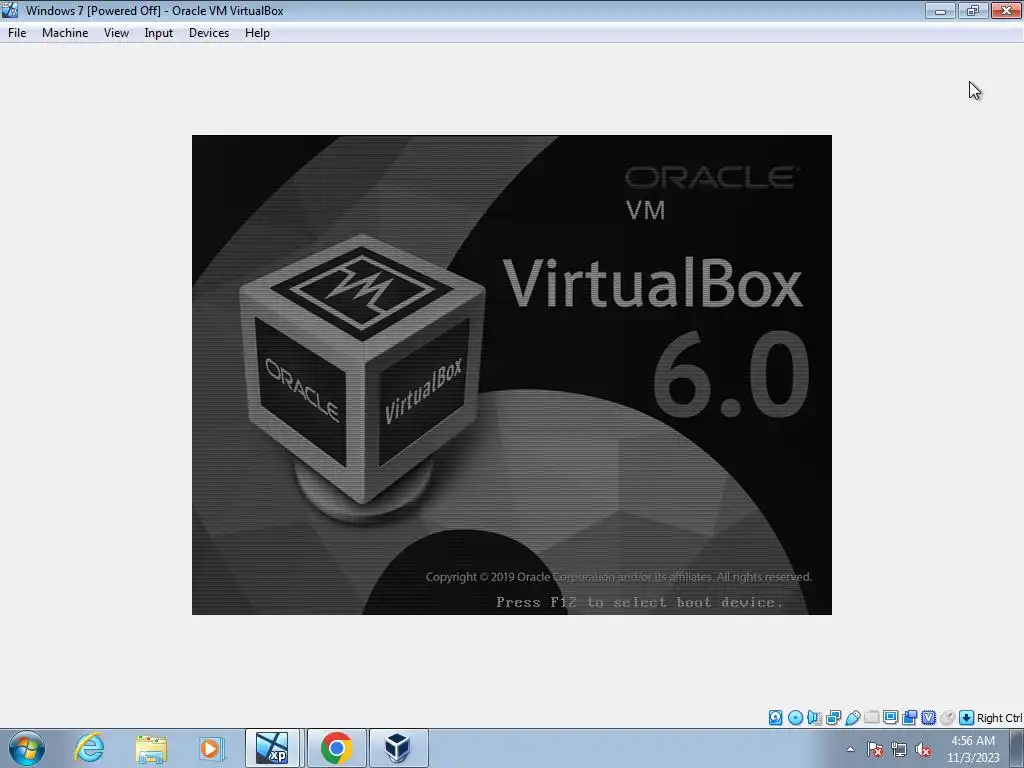The width and height of the screenshot is (1024, 768).
Task: Click the display status icon
Action: (x=890, y=718)
